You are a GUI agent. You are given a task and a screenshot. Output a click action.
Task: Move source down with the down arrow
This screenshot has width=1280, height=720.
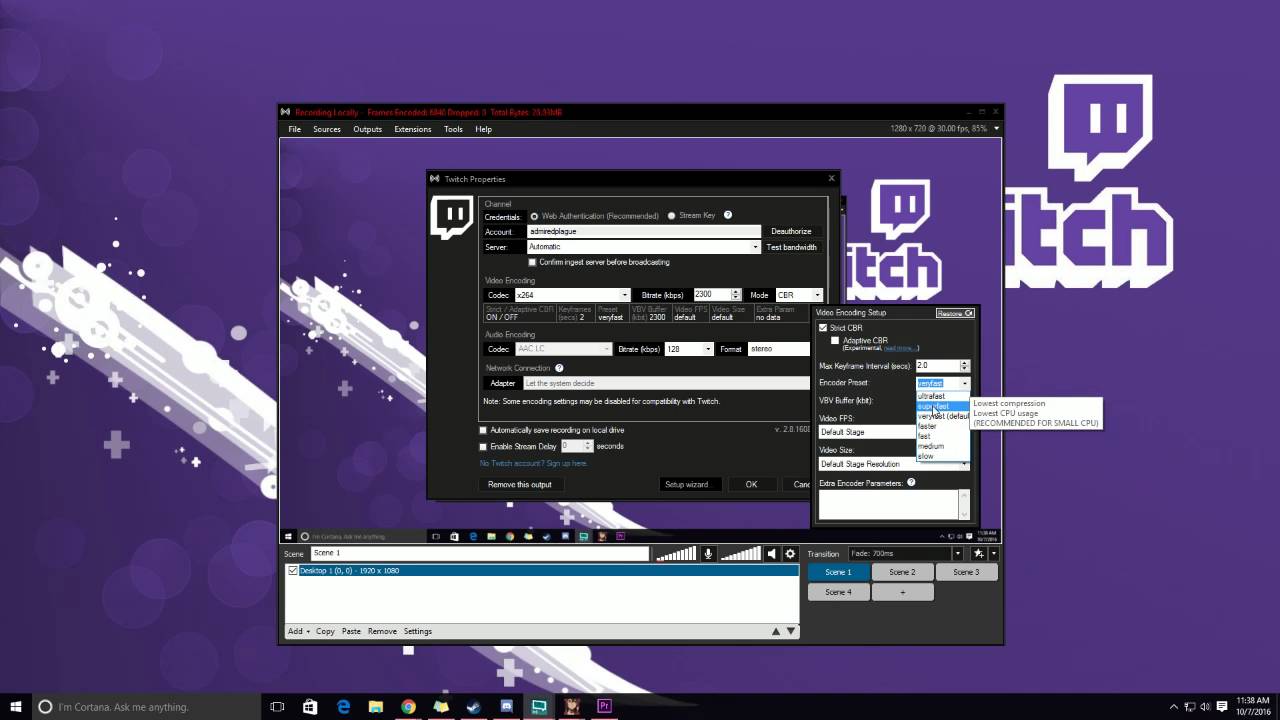(791, 631)
